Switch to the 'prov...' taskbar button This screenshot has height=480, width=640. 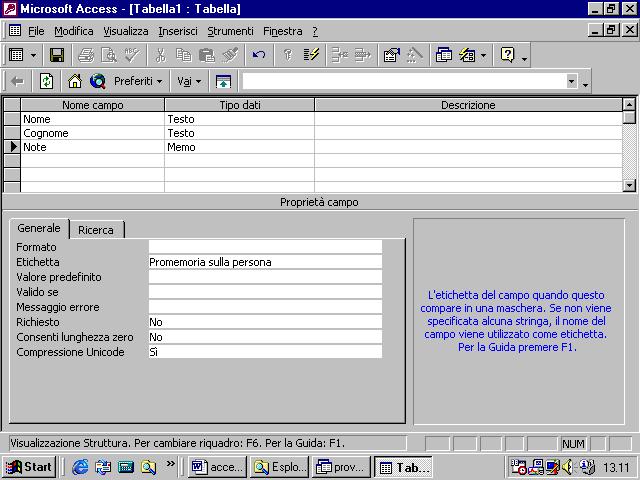341,467
